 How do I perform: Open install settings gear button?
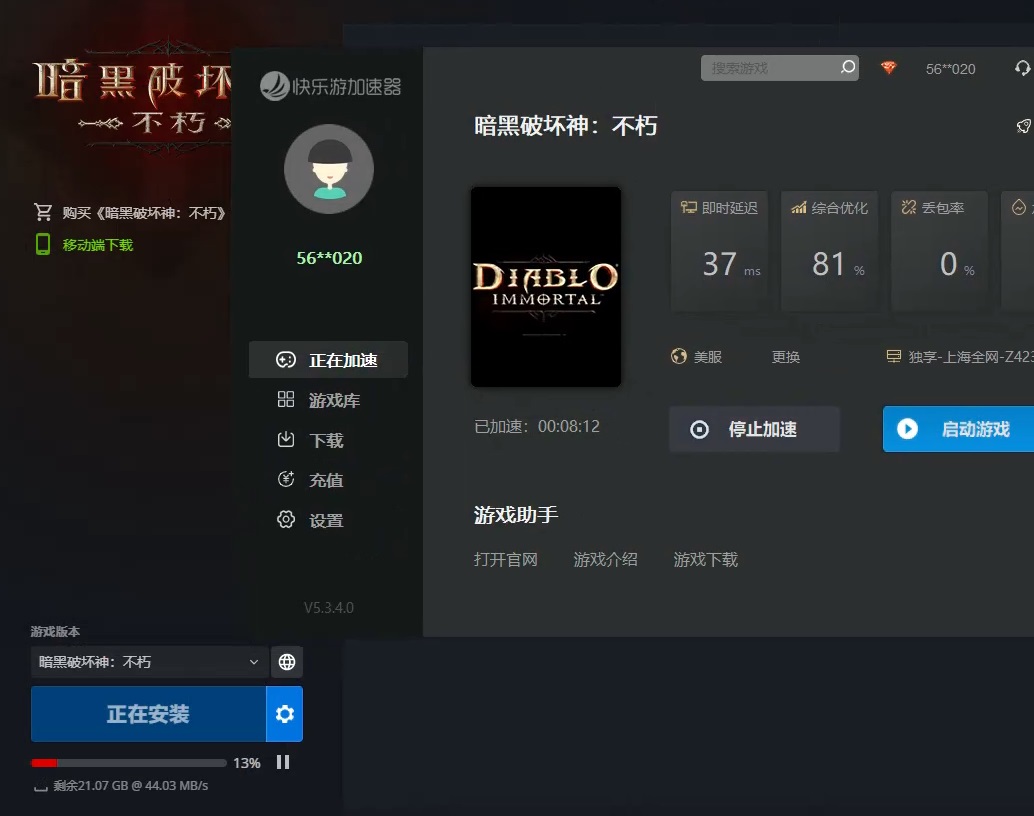click(285, 714)
